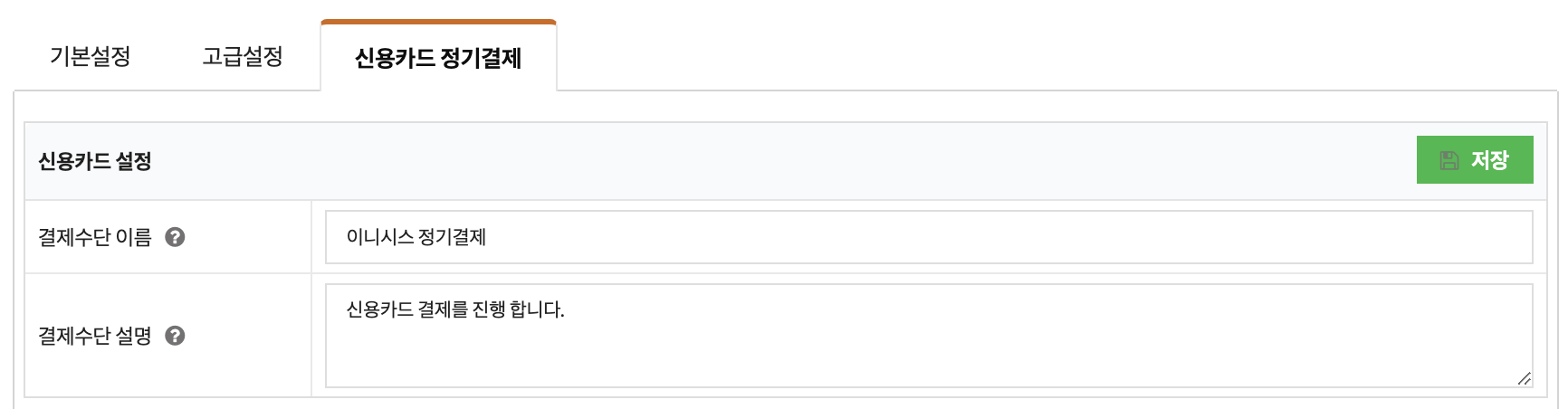Focus the 결제수단 설명 textarea
The image size is (1568, 409).
pos(929,336)
